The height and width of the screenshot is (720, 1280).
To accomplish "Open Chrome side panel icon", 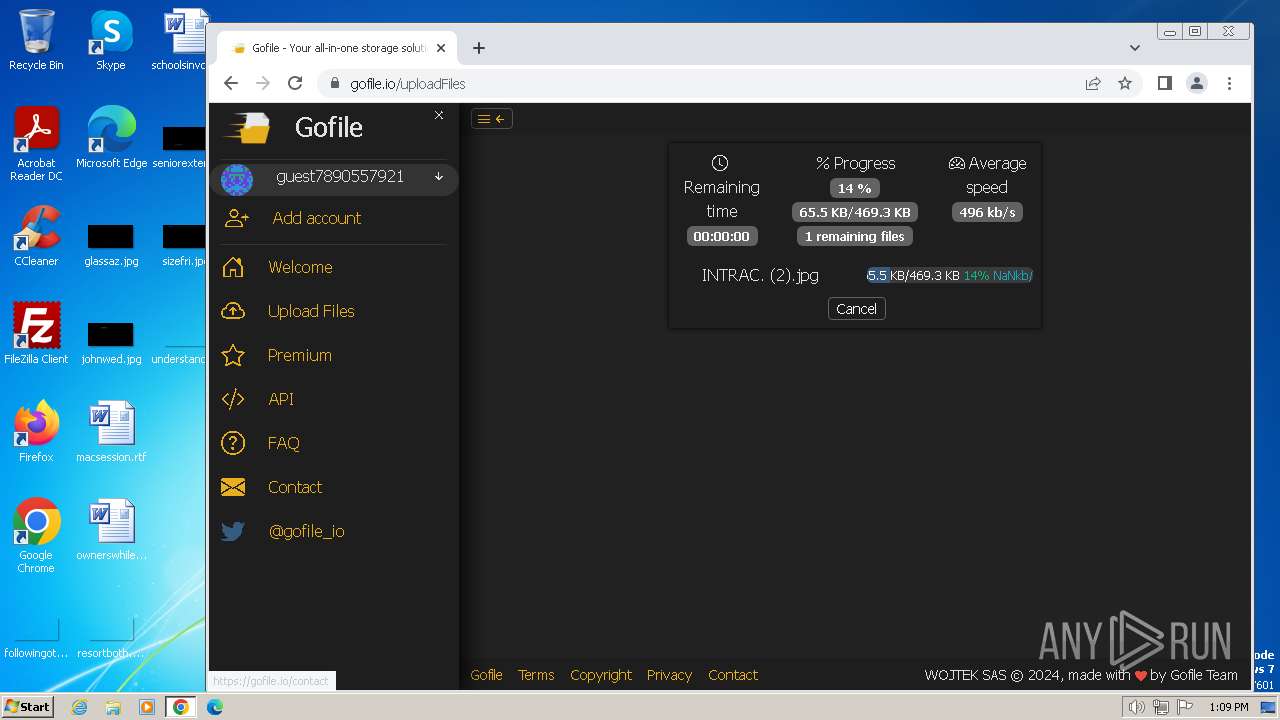I will [x=1164, y=84].
